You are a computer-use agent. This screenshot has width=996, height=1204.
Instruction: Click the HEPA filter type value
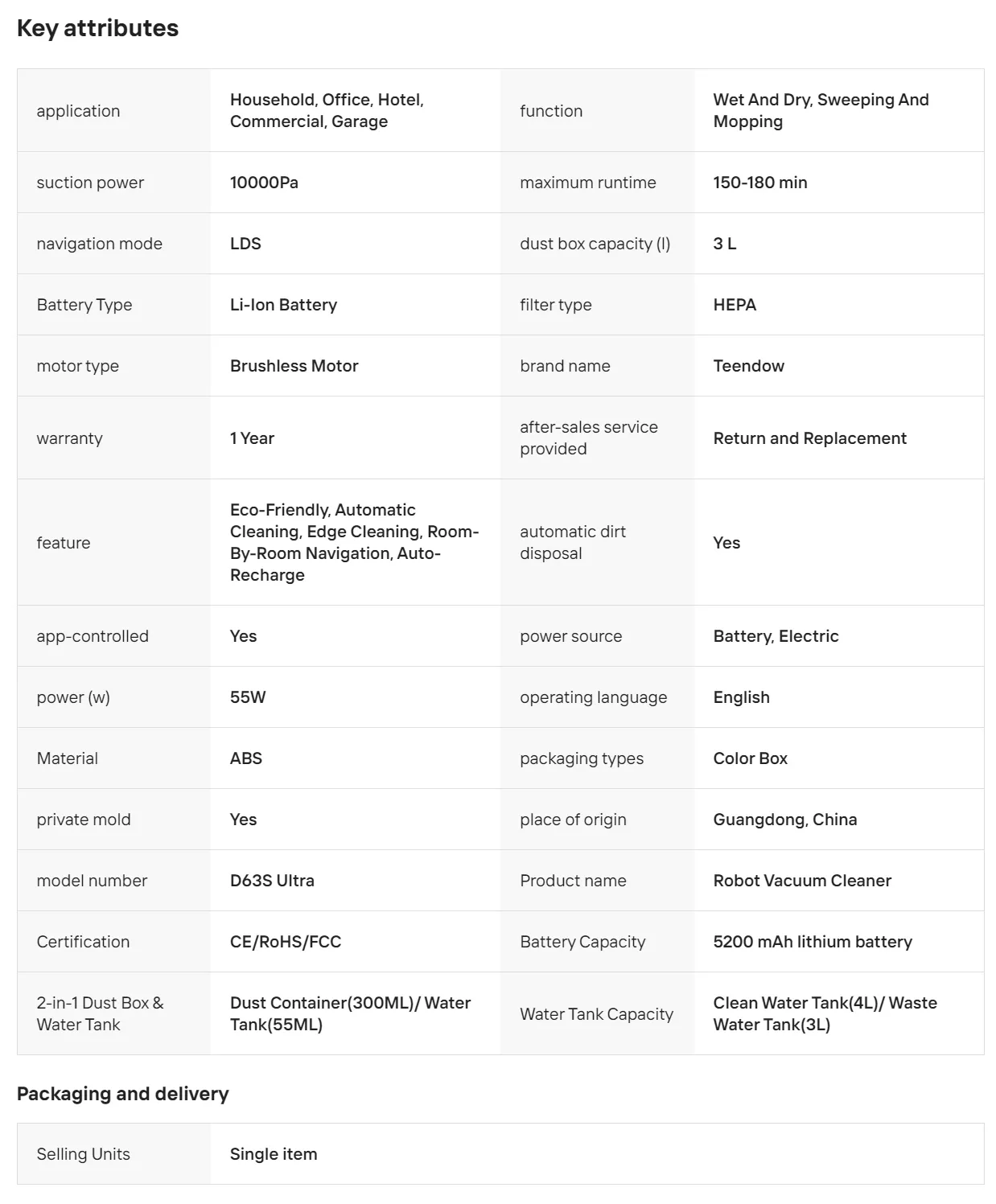click(735, 305)
